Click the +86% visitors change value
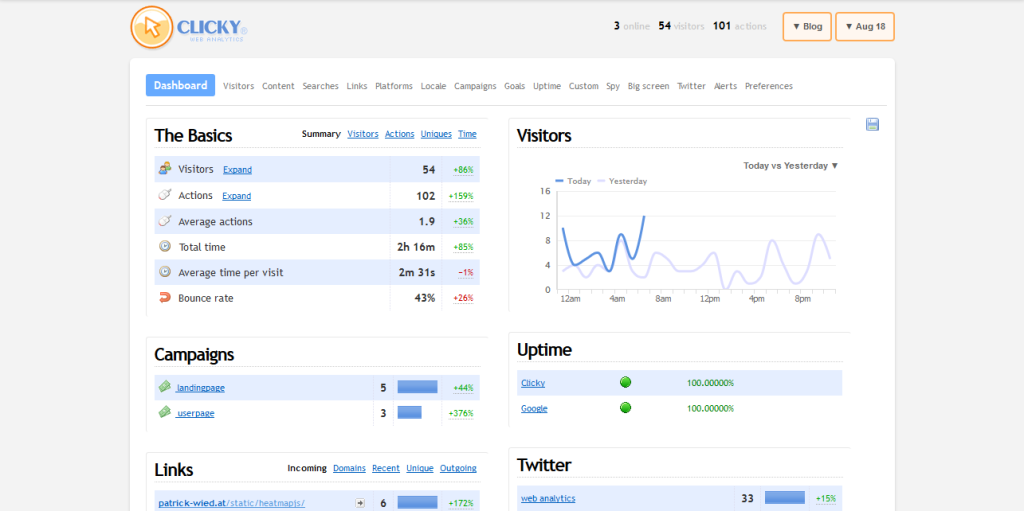The image size is (1024, 511). (463, 170)
